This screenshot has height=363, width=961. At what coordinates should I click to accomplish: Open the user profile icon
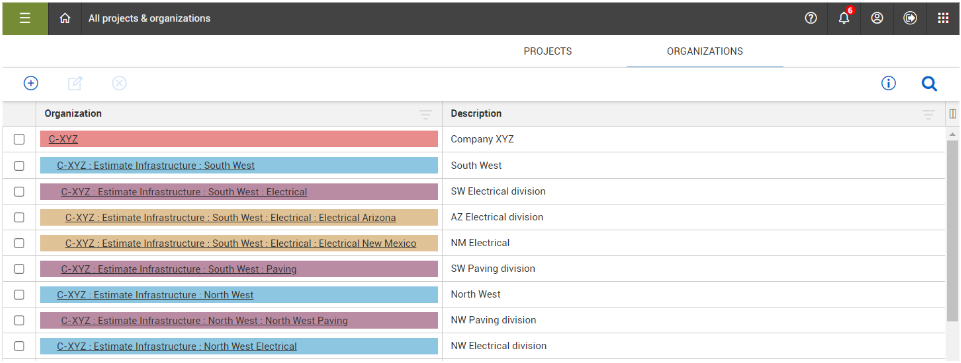tap(877, 18)
